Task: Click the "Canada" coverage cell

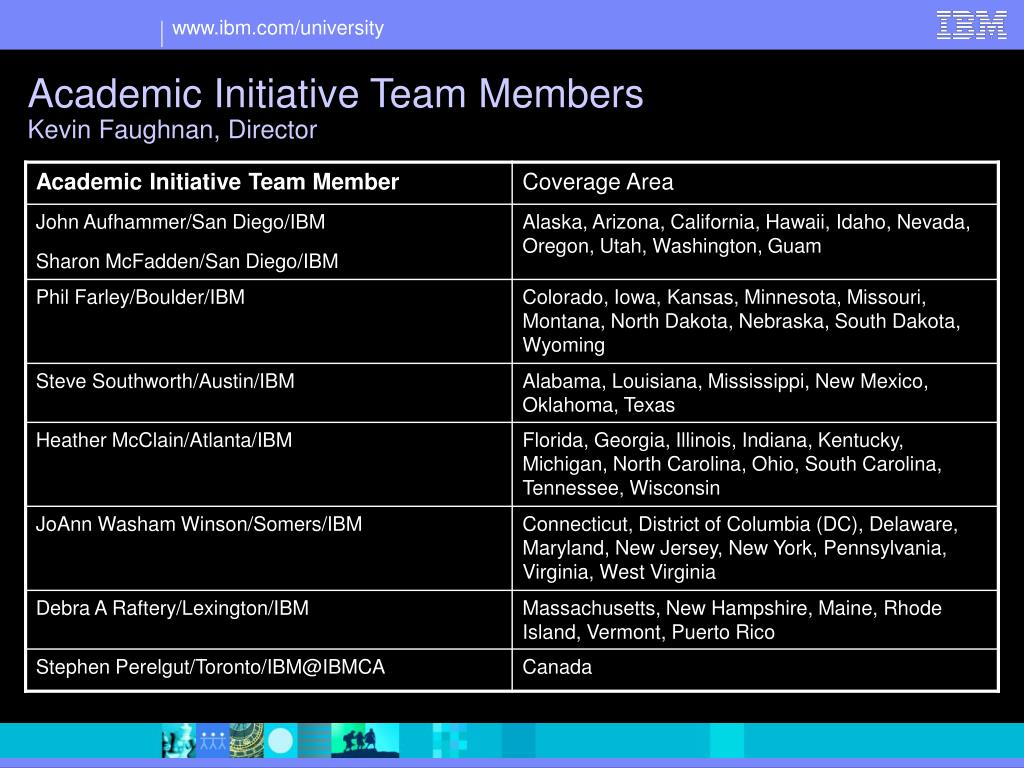Action: click(x=756, y=669)
